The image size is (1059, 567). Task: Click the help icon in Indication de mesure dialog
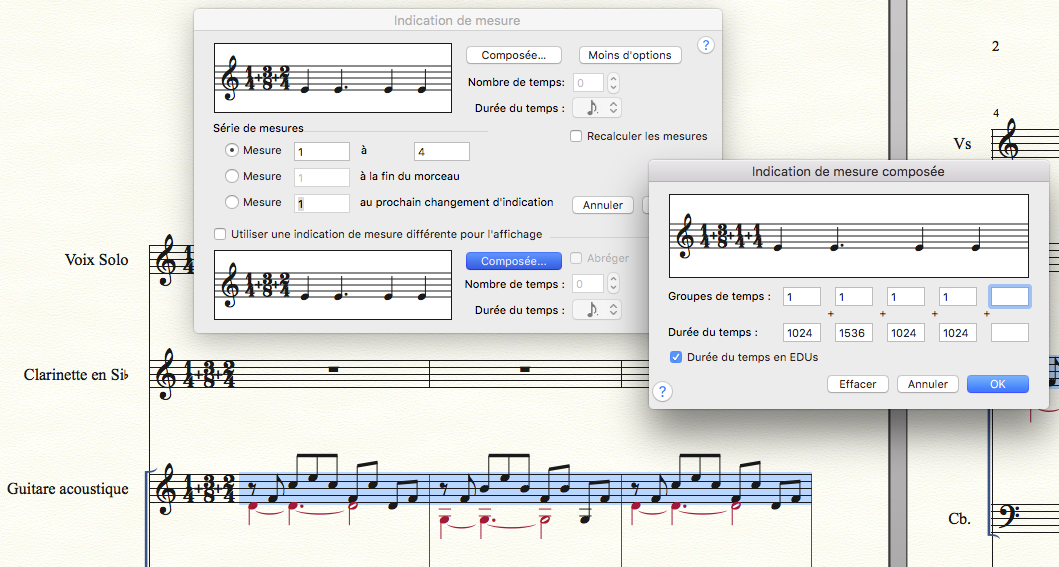point(706,46)
